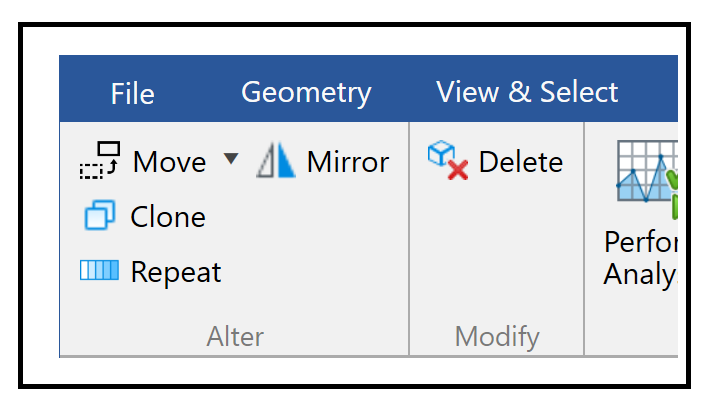Expand the Move dropdown arrow

[231, 159]
